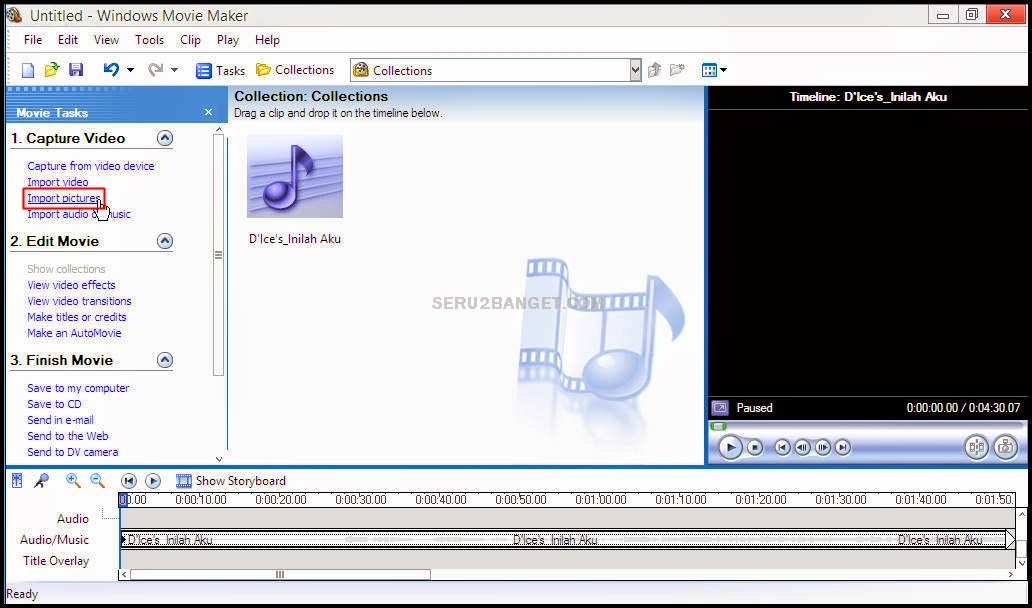Click Make titles or credits

point(77,317)
